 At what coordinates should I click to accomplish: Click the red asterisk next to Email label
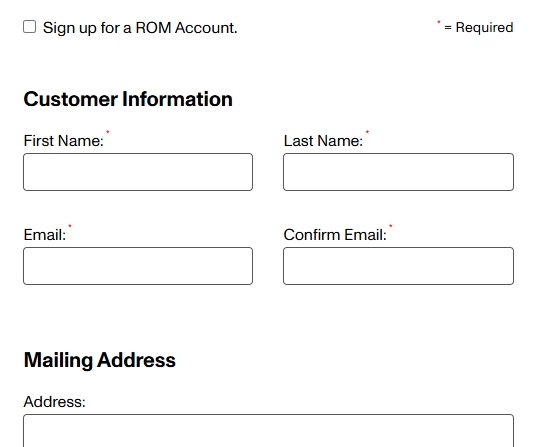70,226
